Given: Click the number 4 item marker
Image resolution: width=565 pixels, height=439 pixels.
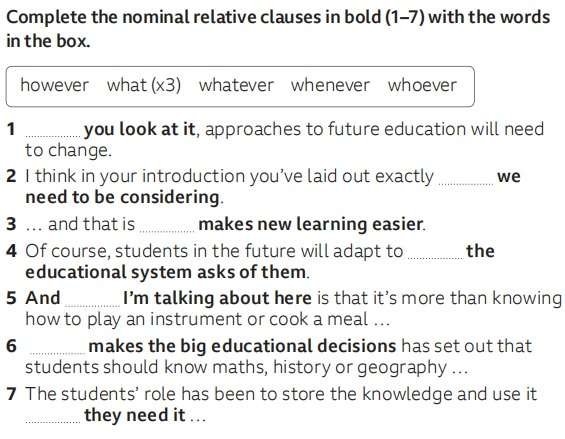Looking at the screenshot, I should point(12,251).
